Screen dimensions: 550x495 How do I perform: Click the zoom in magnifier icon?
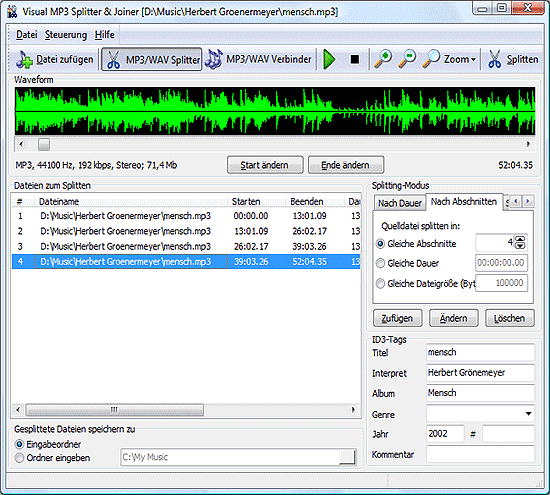click(383, 59)
